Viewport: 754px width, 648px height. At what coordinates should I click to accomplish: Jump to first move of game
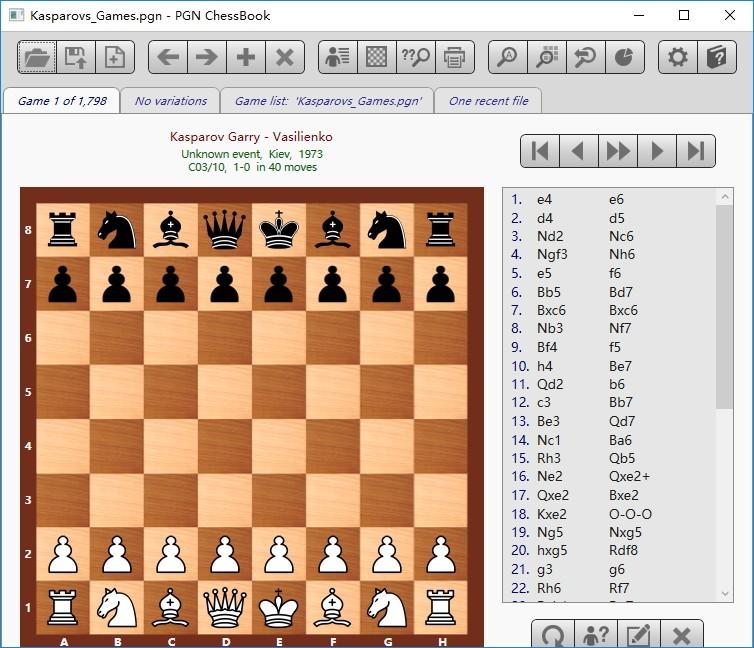tap(540, 151)
